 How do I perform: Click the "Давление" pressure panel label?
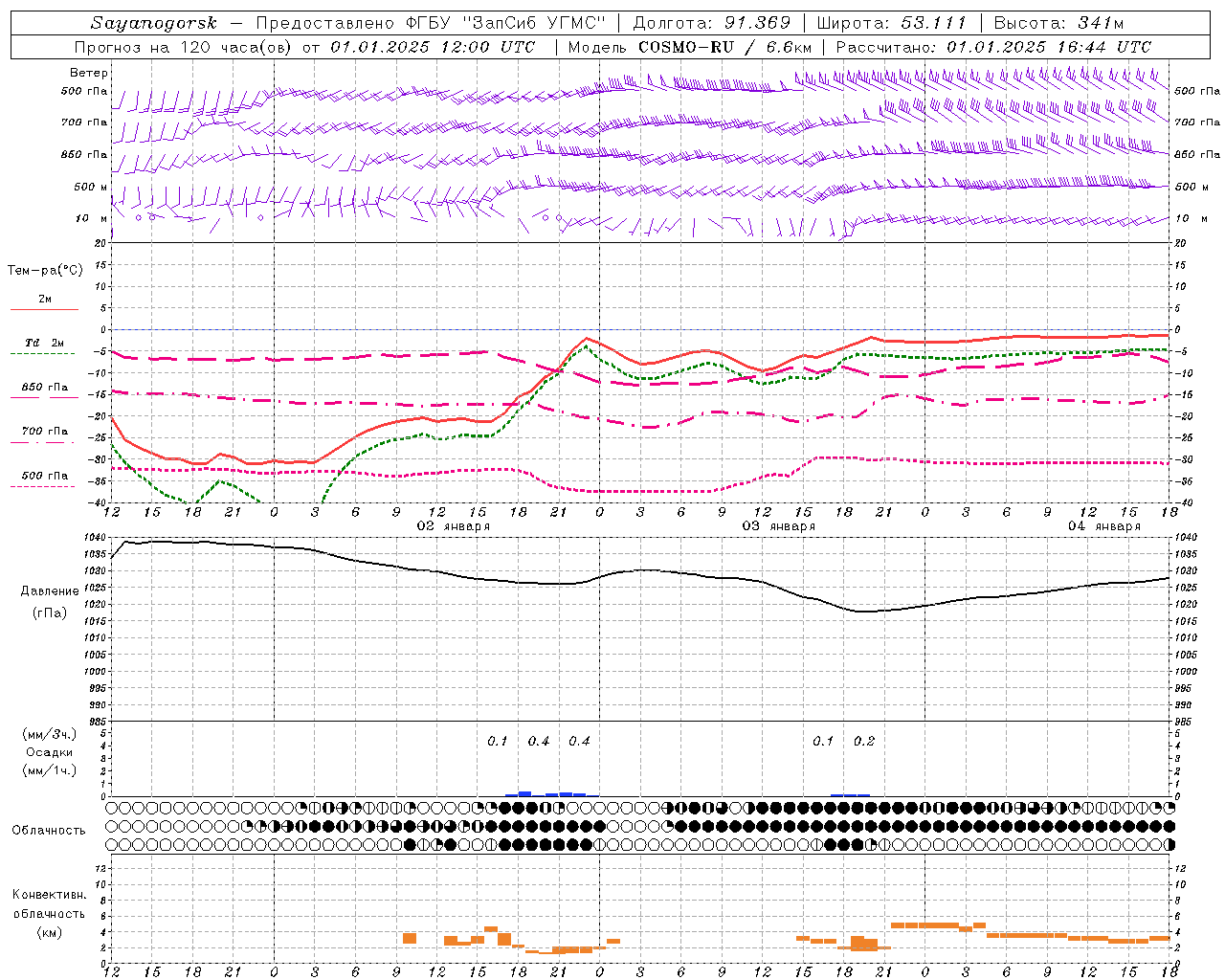click(50, 591)
